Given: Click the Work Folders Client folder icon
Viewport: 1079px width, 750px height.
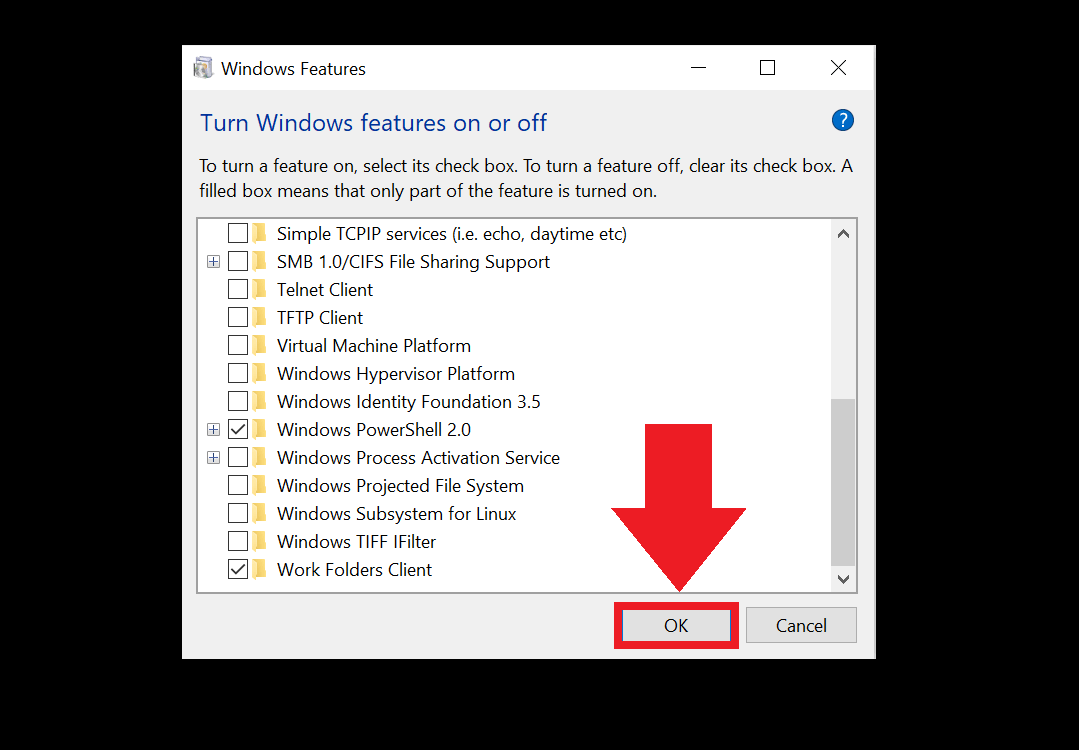Looking at the screenshot, I should (259, 569).
